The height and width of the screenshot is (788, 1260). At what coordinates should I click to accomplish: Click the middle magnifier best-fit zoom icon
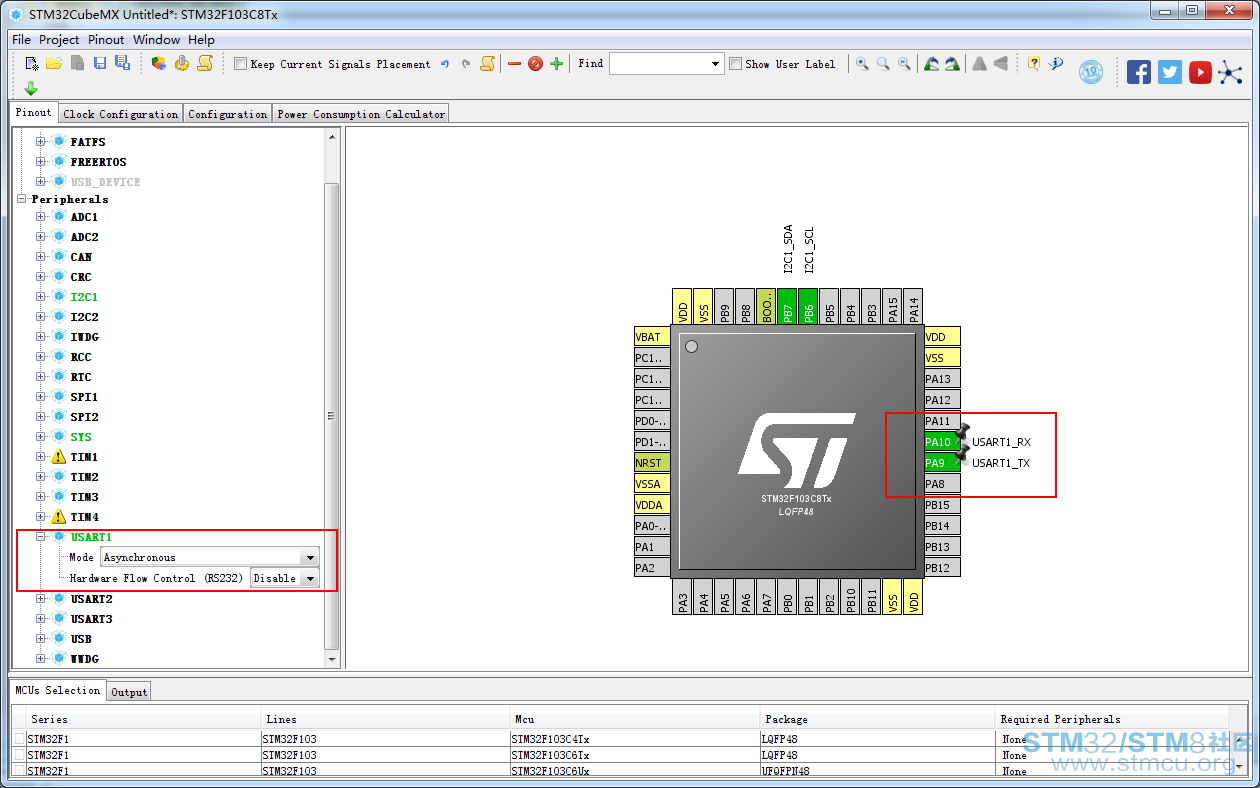[x=883, y=63]
